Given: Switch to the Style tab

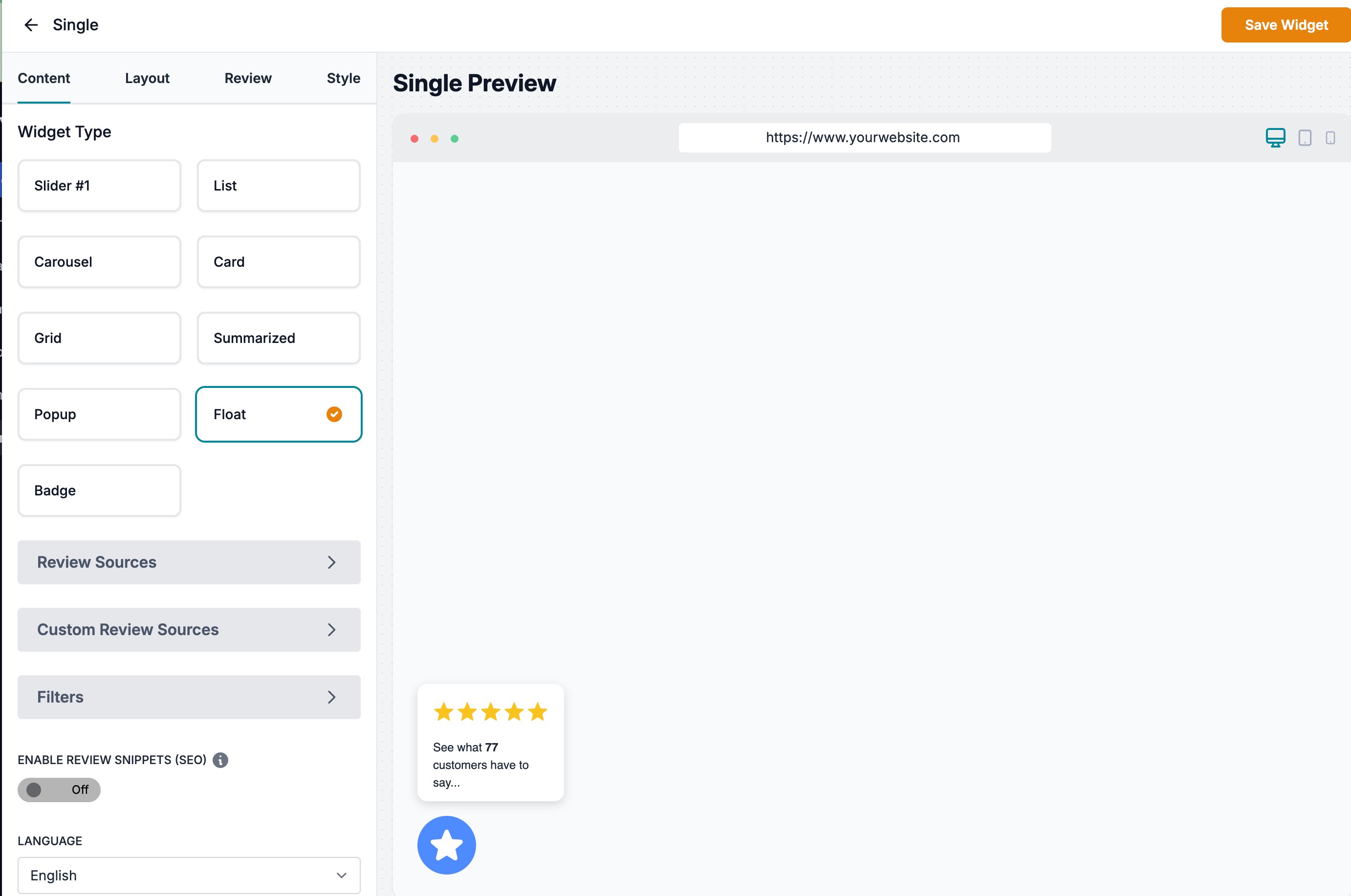Looking at the screenshot, I should pos(343,78).
